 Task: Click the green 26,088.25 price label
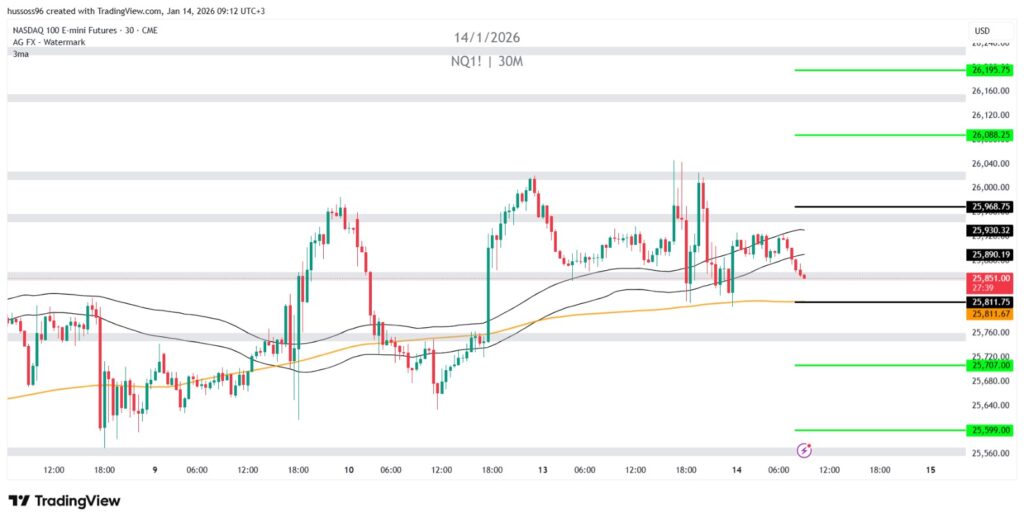990,135
